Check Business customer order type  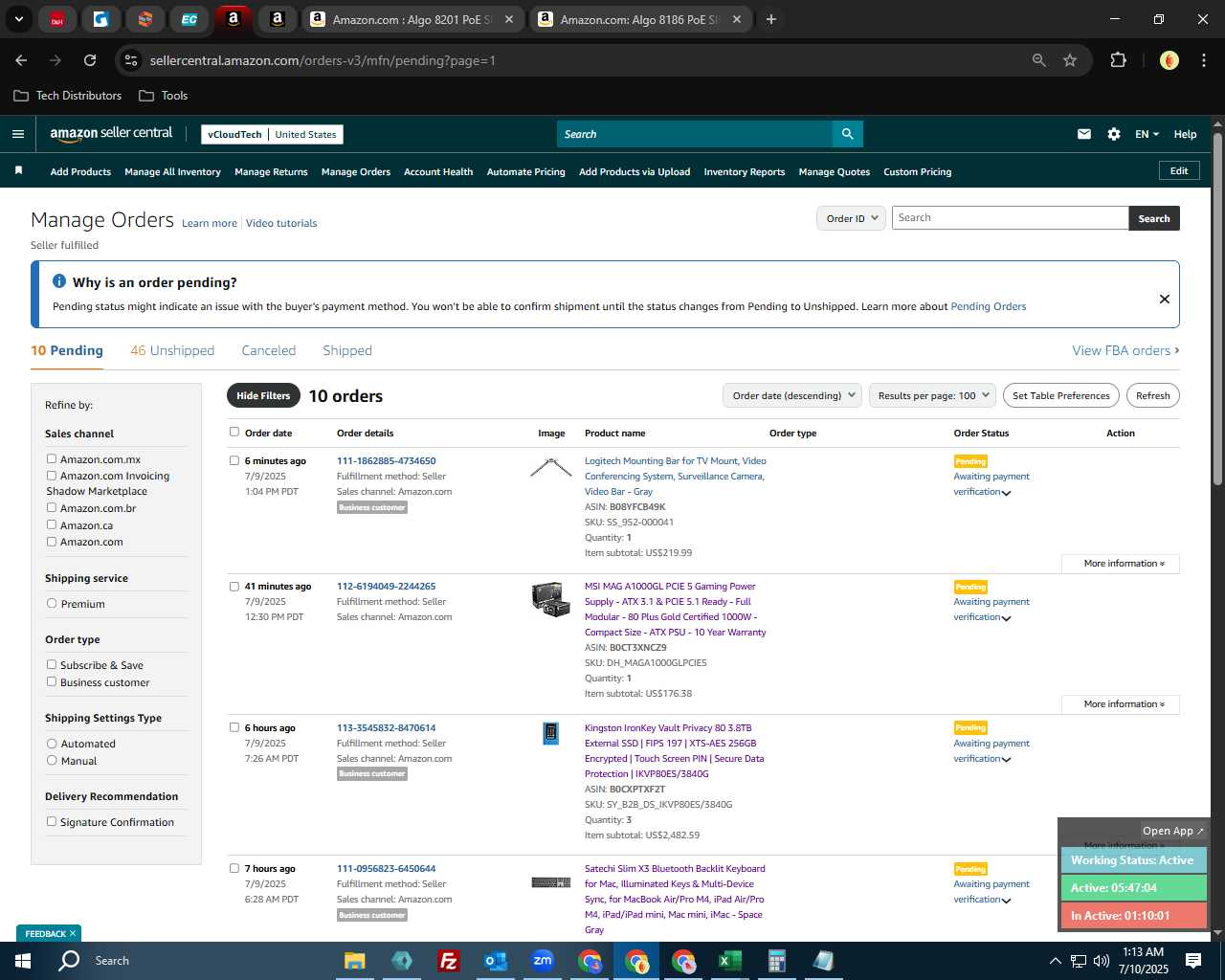(52, 682)
